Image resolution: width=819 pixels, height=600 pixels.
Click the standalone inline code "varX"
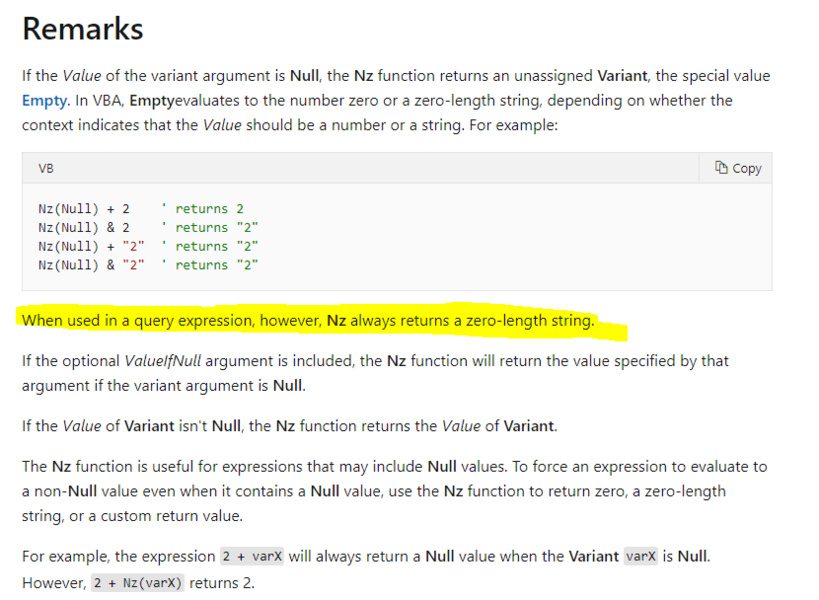640,557
